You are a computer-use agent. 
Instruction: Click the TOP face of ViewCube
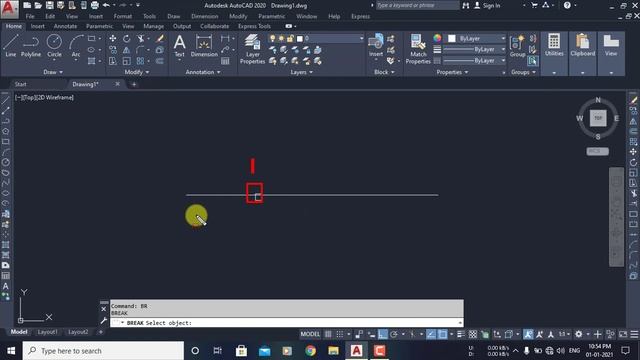(x=598, y=118)
